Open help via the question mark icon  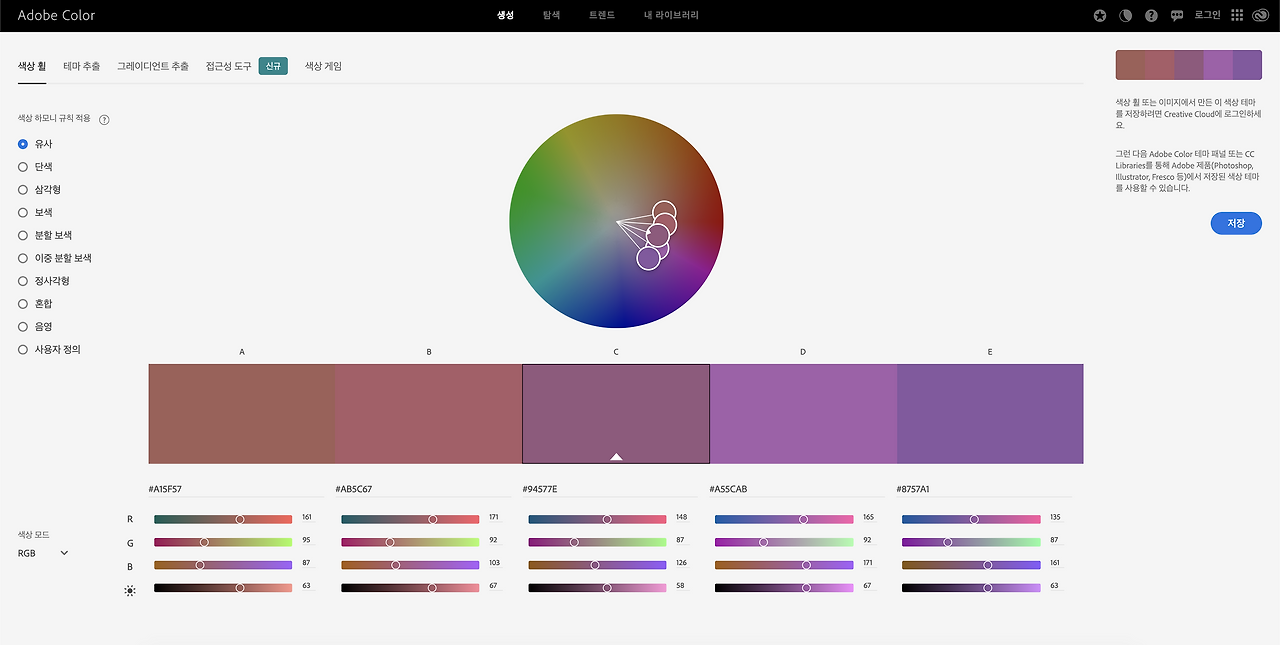pyautogui.click(x=1151, y=16)
